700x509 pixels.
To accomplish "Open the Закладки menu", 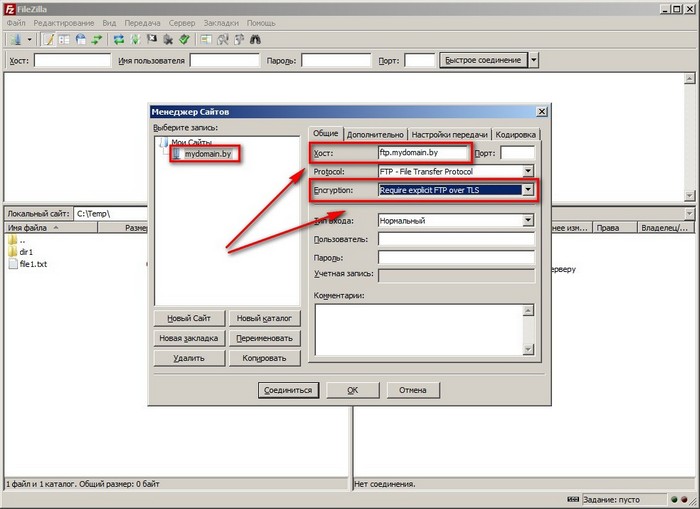I will (x=221, y=23).
